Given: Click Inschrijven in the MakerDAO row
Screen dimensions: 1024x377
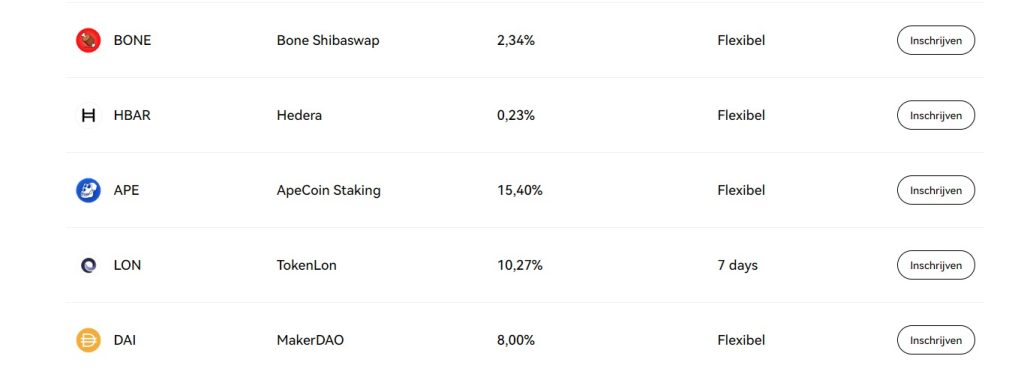Looking at the screenshot, I should (936, 340).
